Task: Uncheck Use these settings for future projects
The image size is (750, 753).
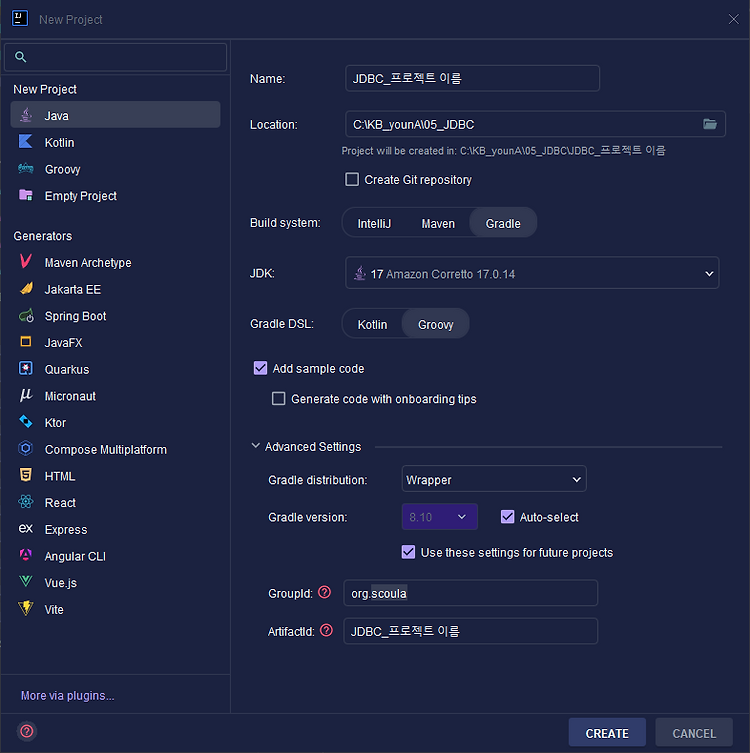Action: [x=408, y=552]
